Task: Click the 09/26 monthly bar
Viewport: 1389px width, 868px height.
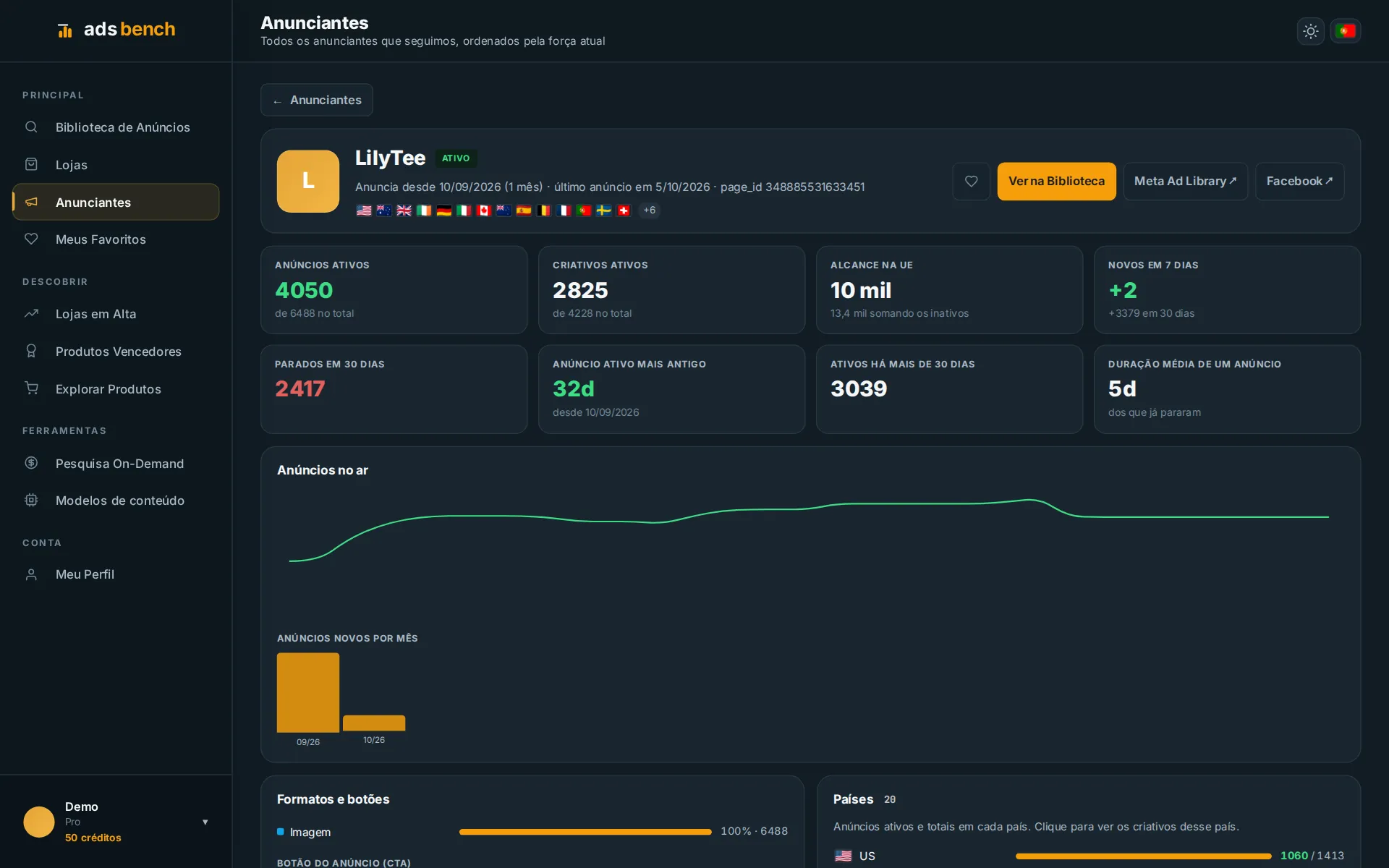Action: coord(308,692)
